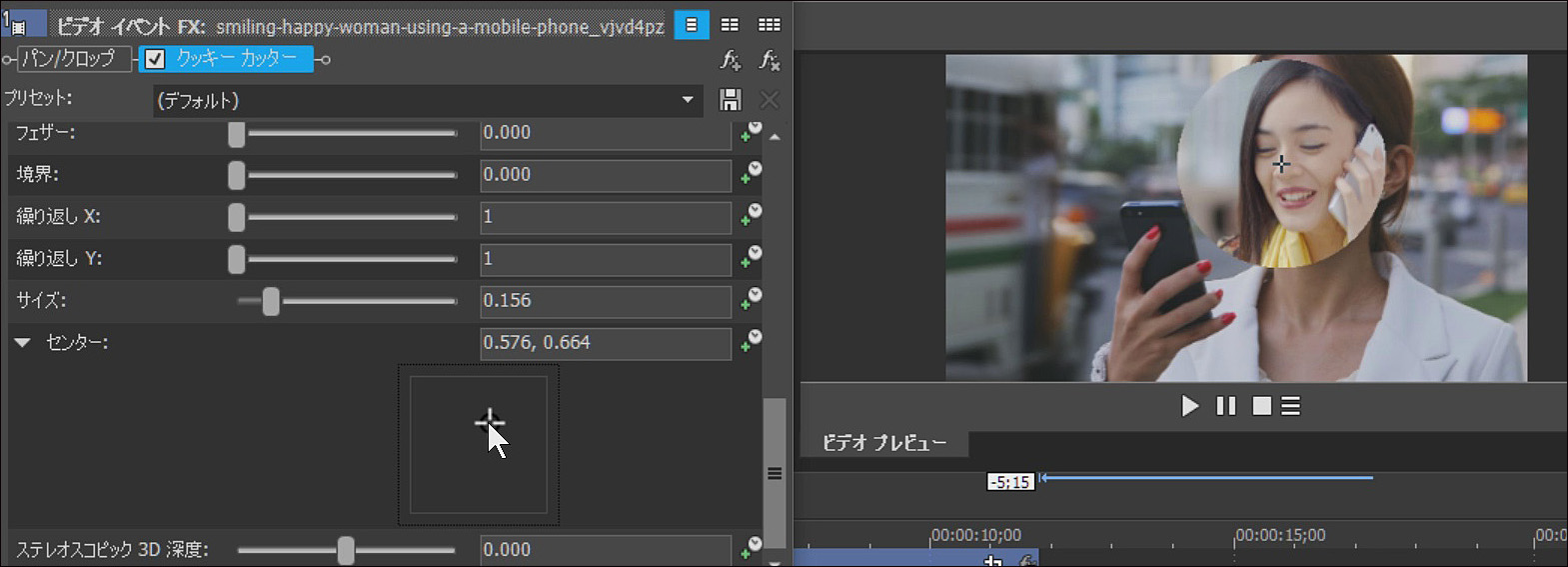
Task: Click the フェザー value field
Action: click(606, 133)
